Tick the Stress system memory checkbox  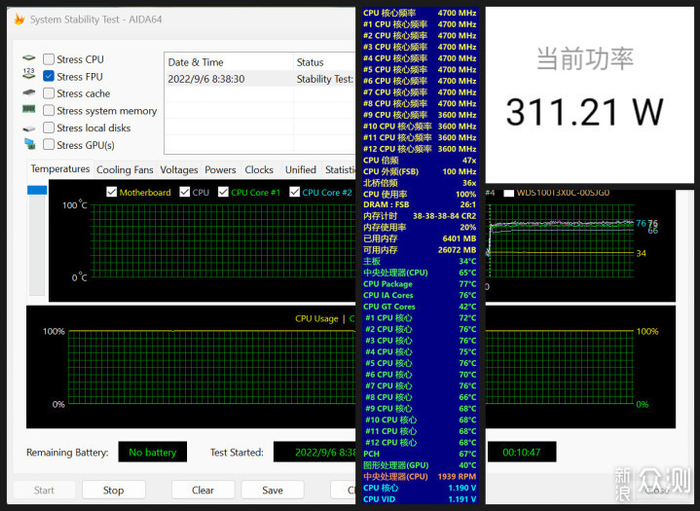(49, 110)
